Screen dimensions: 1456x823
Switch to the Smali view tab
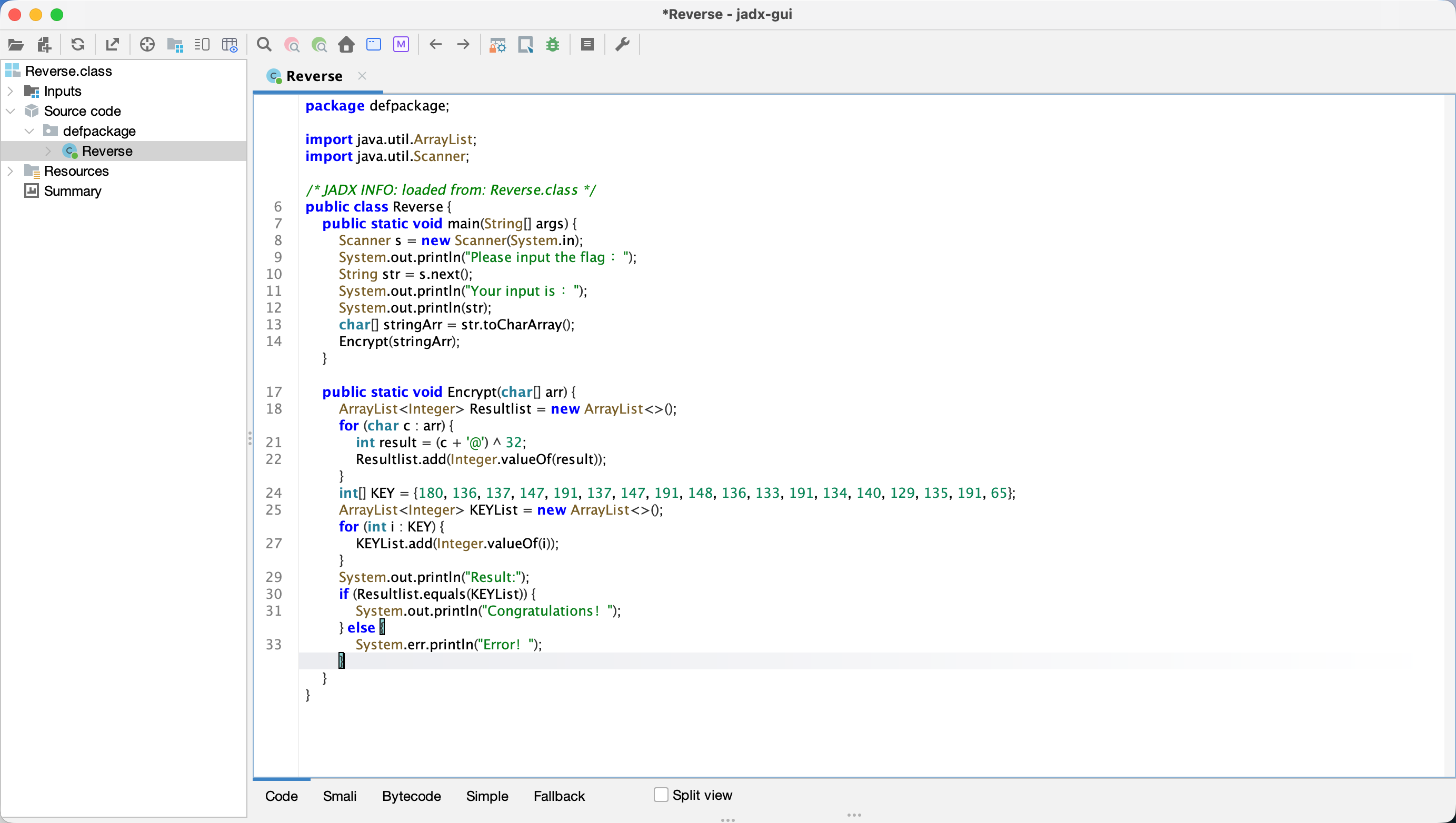pos(340,796)
